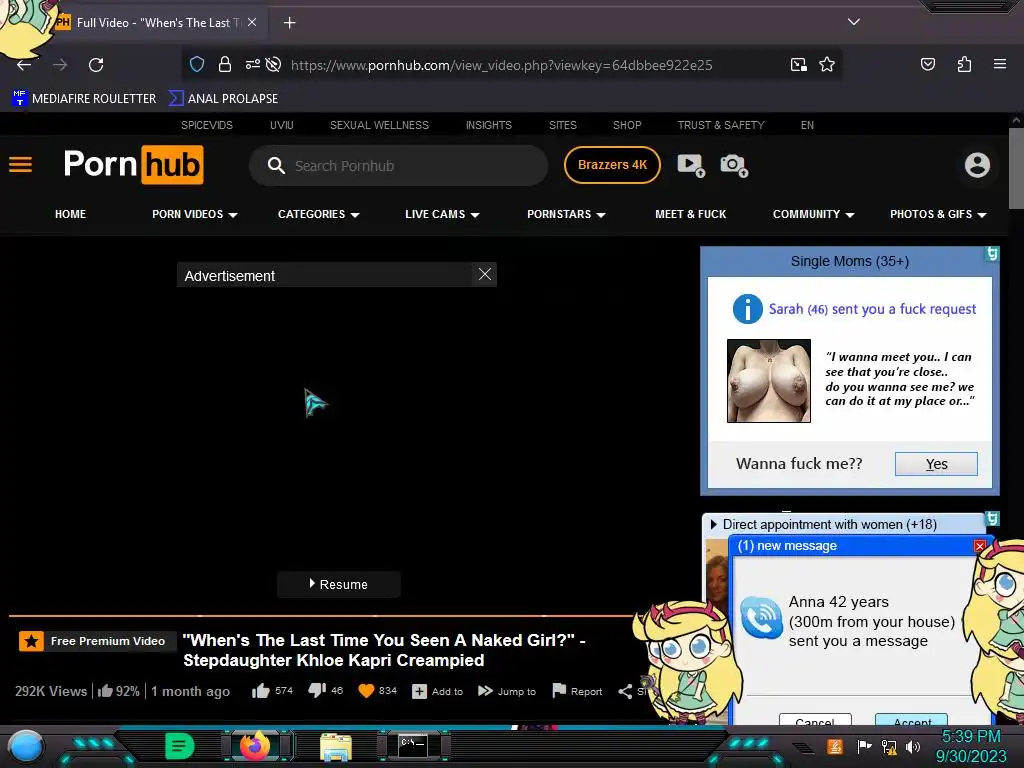Viewport: 1024px width, 768px height.
Task: Open MEDIAFIRE ROULETTER bookmark
Action: tap(84, 99)
